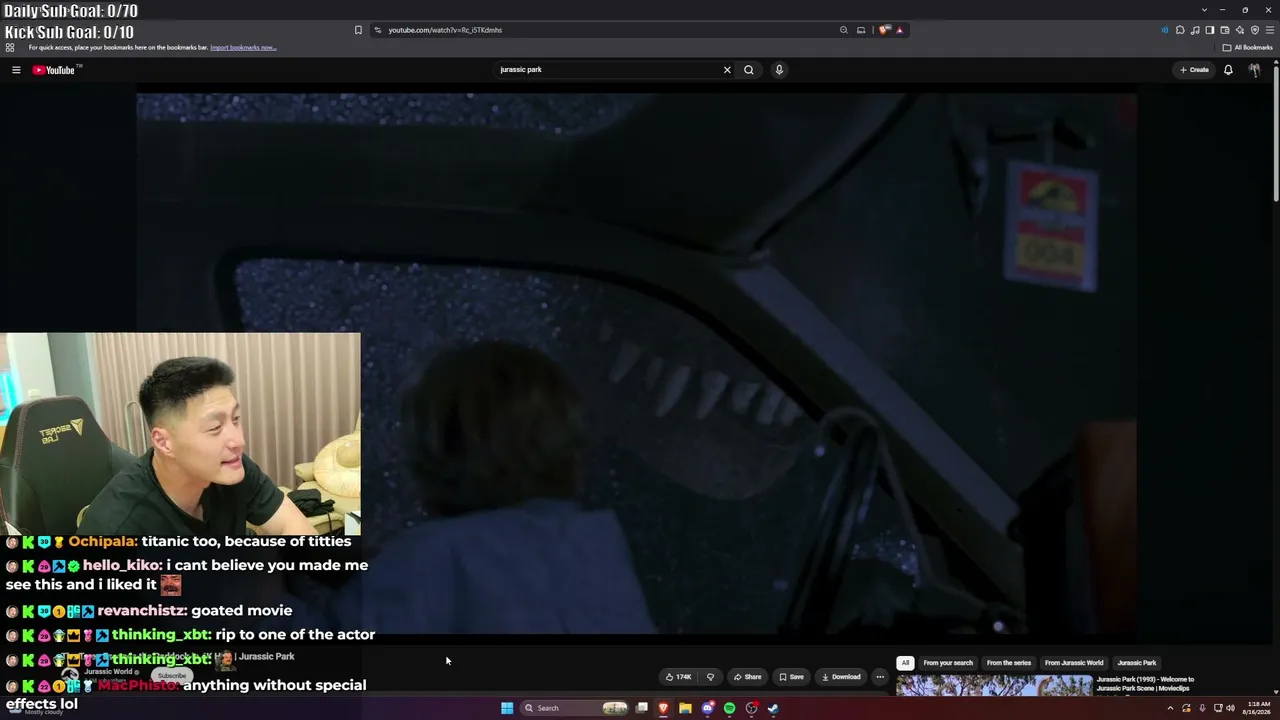Select the 'All' filter chip
This screenshot has height=720, width=1280.
click(905, 663)
